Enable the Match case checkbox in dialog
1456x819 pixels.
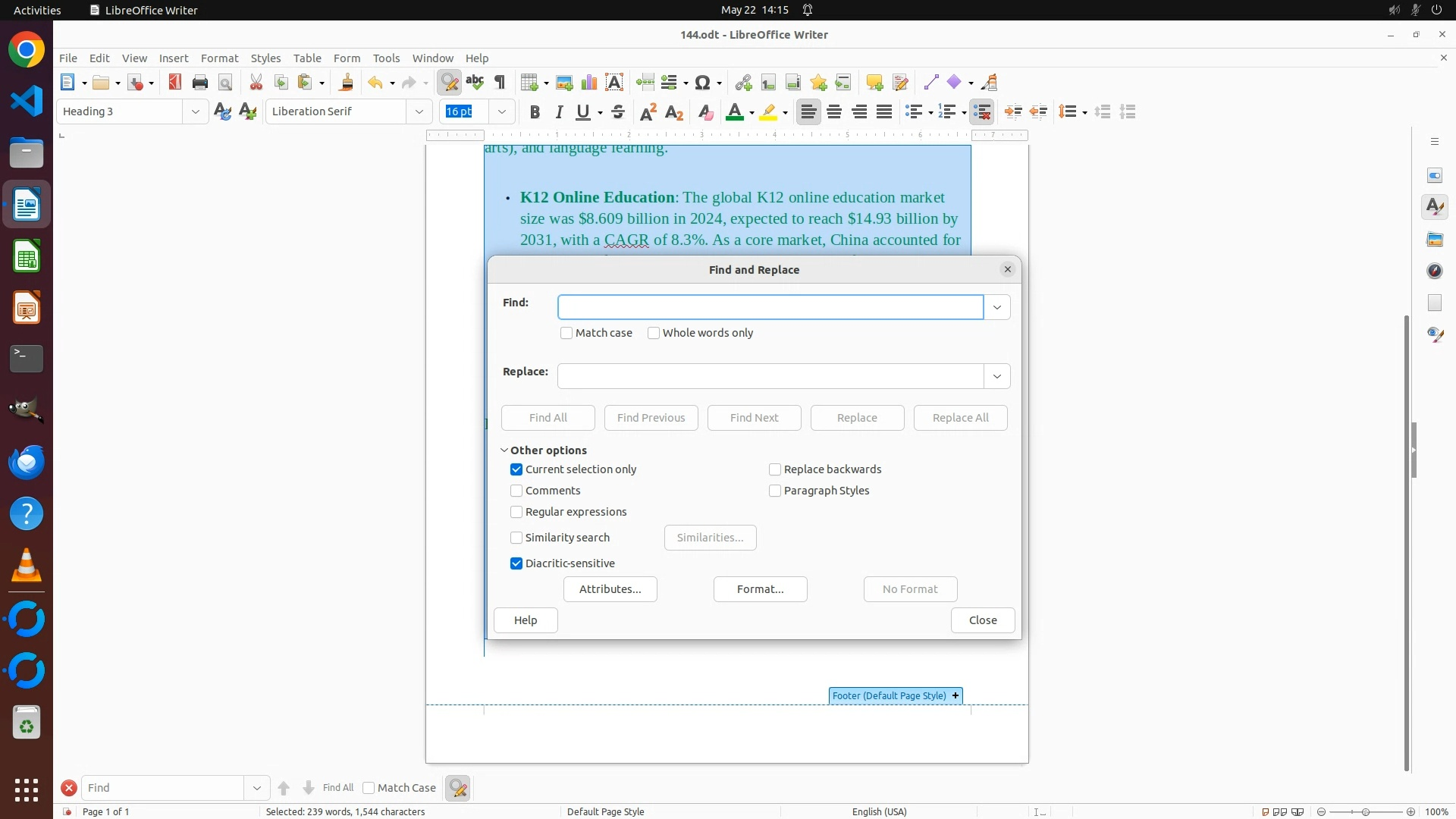(566, 333)
